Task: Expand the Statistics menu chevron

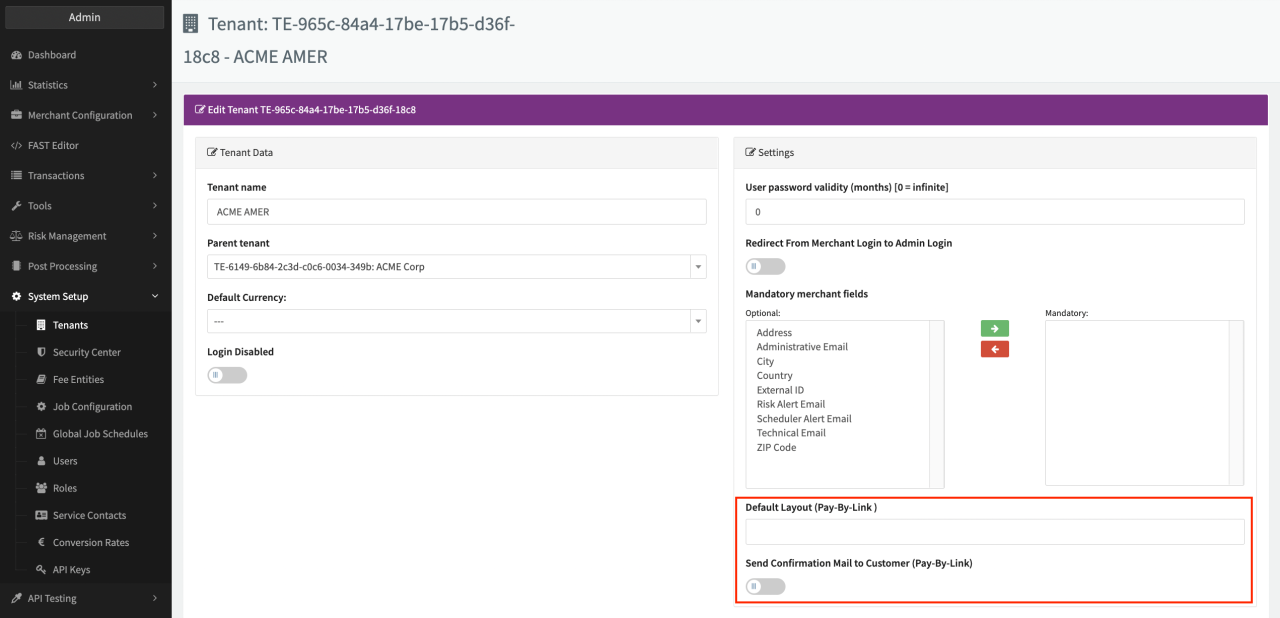Action: 155,85
